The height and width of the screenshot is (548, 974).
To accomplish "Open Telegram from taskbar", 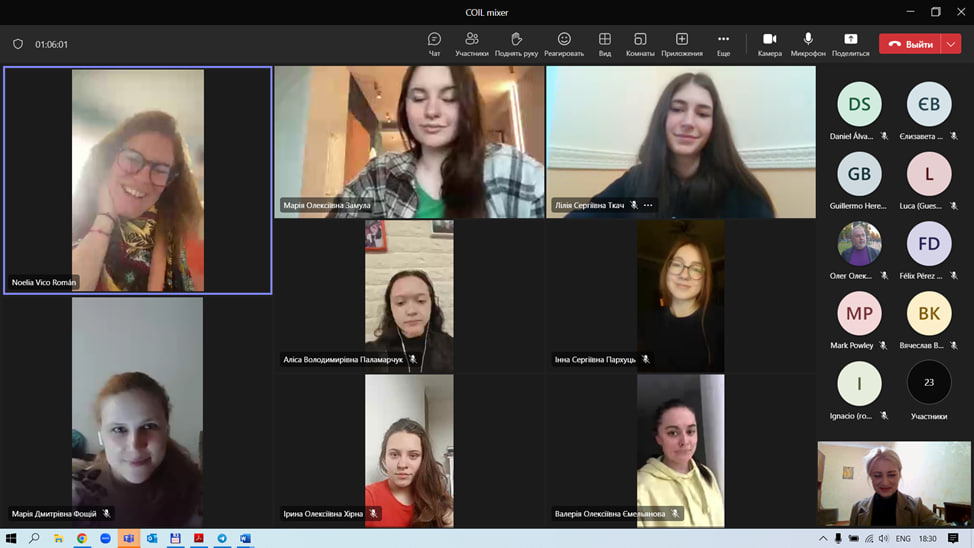I will coord(222,538).
